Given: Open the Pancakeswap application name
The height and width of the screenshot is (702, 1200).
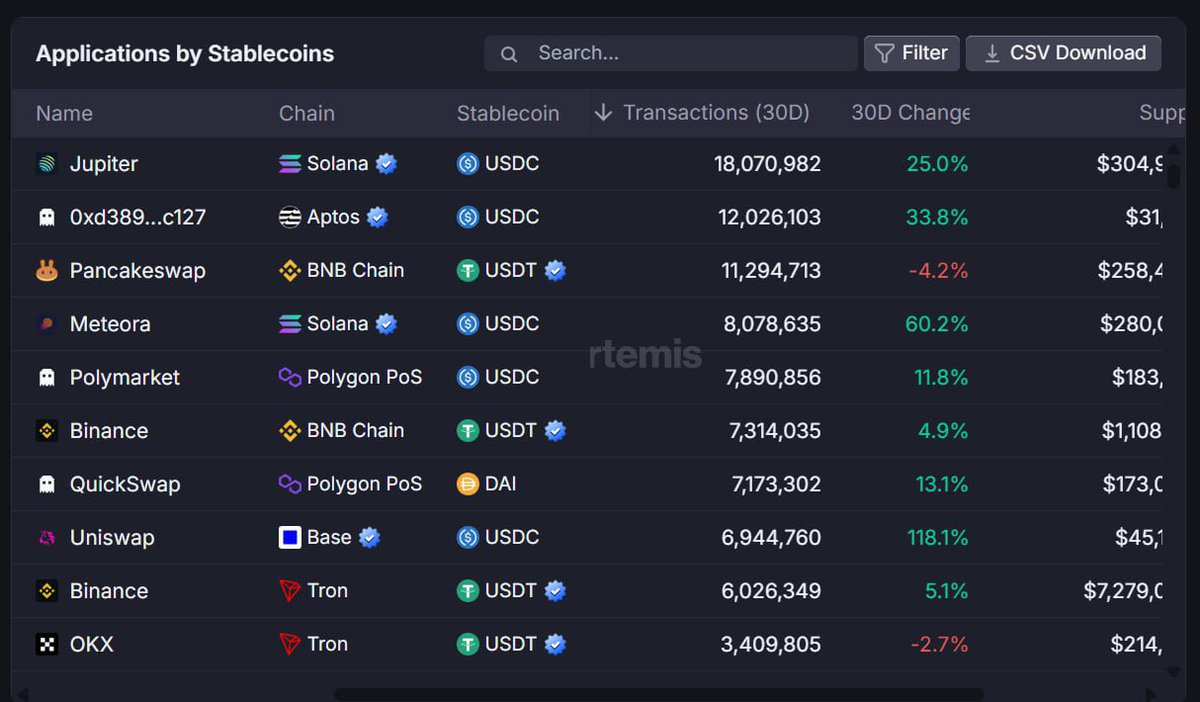Looking at the screenshot, I should 138,271.
